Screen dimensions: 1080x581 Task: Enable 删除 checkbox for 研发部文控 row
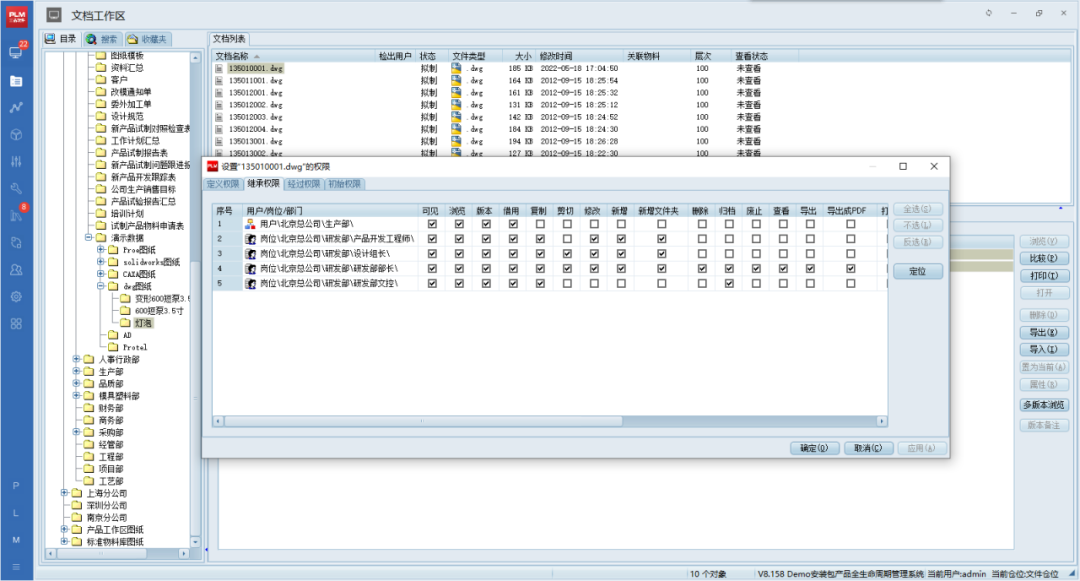(702, 284)
